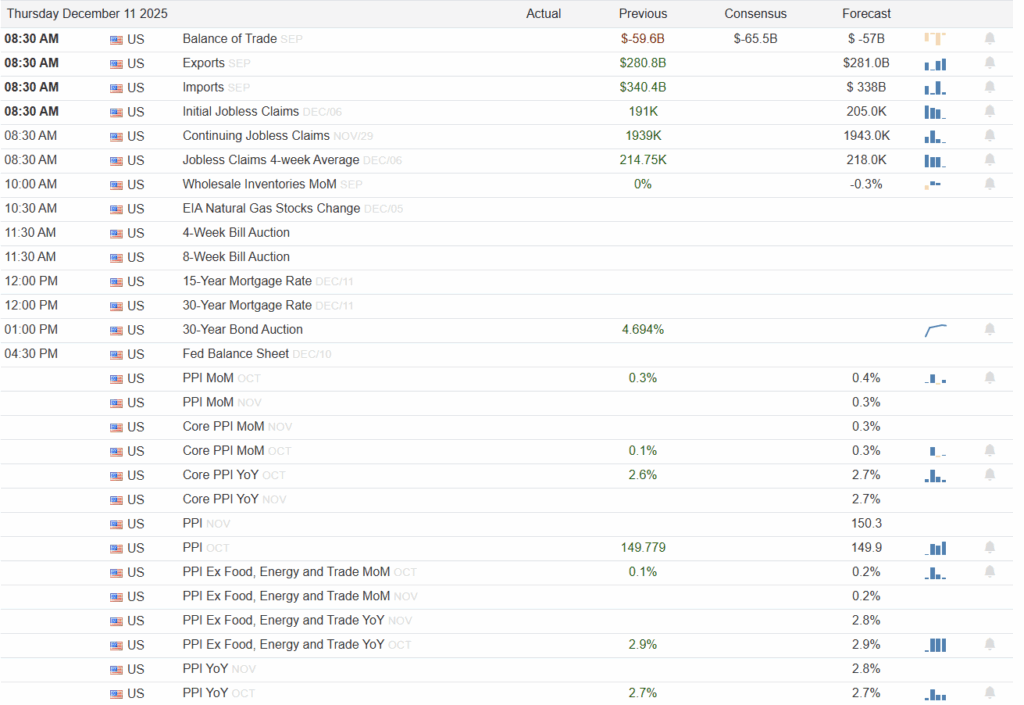Select the Imports chart icon
Screen dimensions: 1024x705
(935, 87)
